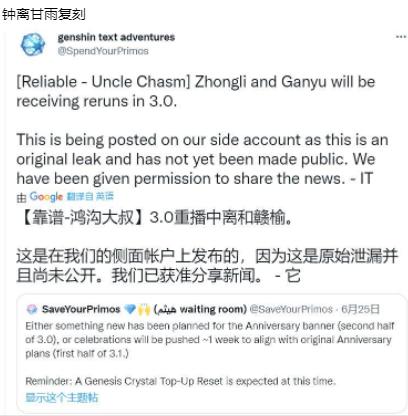
Task: Click the Google translate logo
Action: [x=46, y=197]
